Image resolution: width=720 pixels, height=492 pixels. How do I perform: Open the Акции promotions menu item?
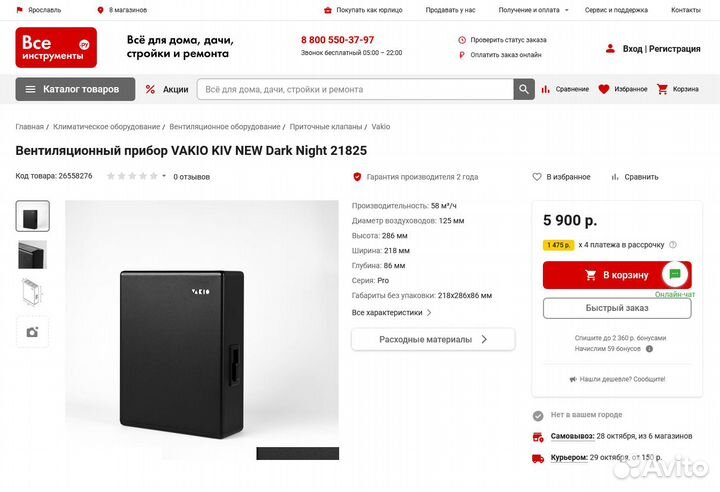(x=166, y=89)
